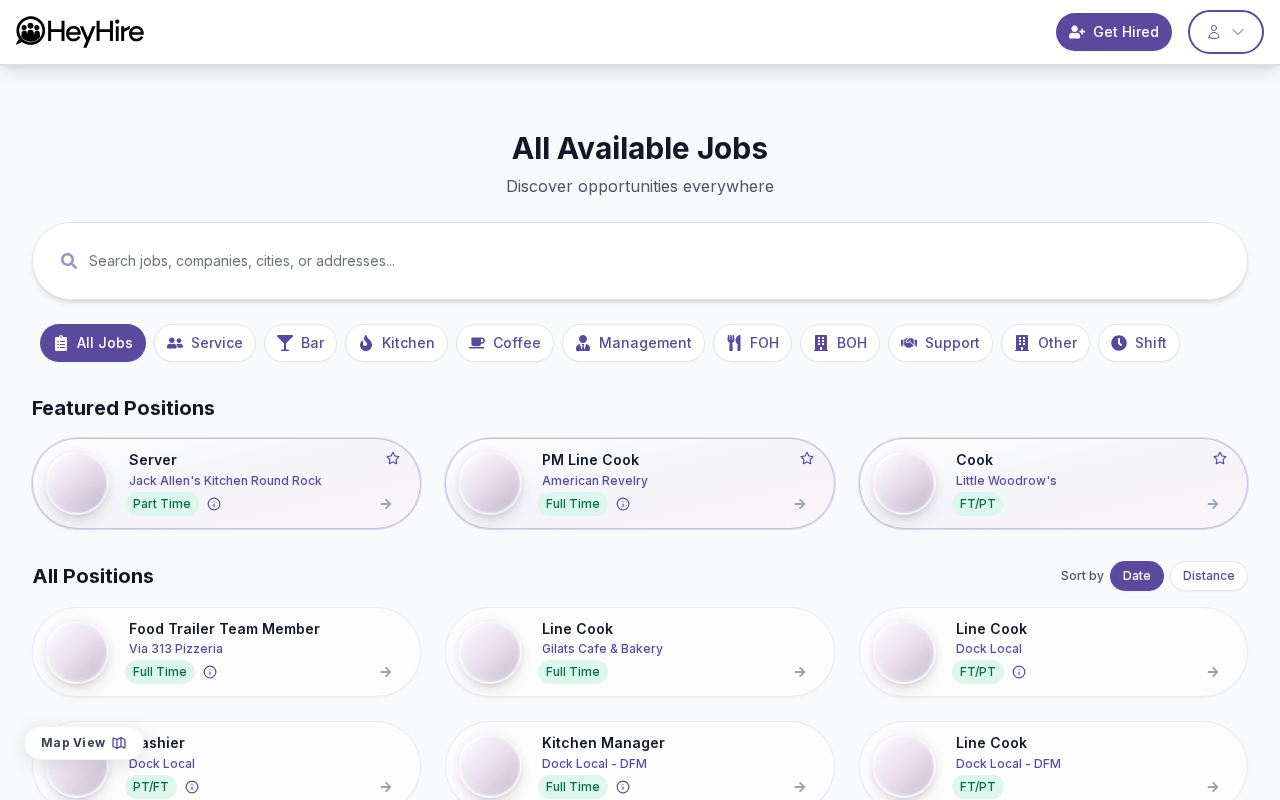
Task: Show info icon on Dock Local Line Cook
Action: point(1019,672)
